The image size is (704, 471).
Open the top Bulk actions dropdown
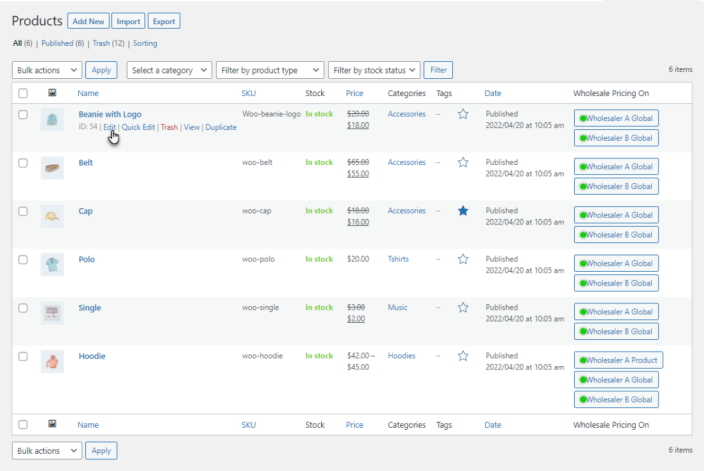[x=47, y=70]
